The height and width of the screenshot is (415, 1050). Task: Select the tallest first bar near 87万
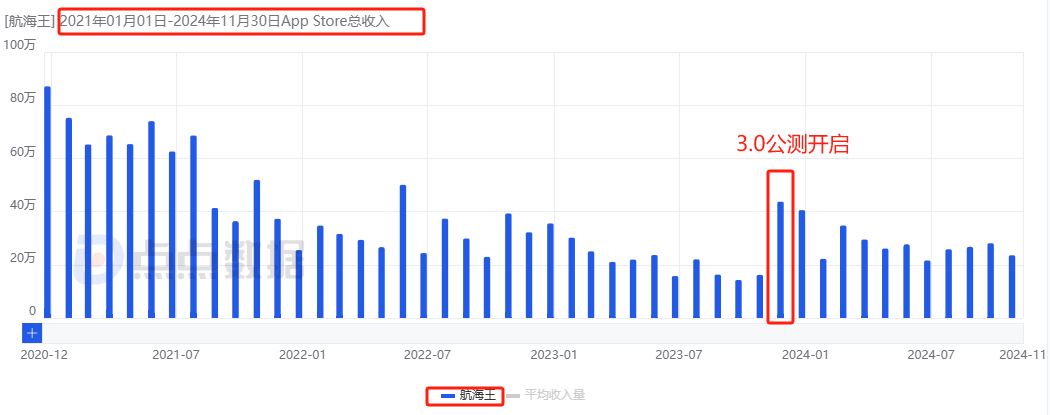[48, 202]
